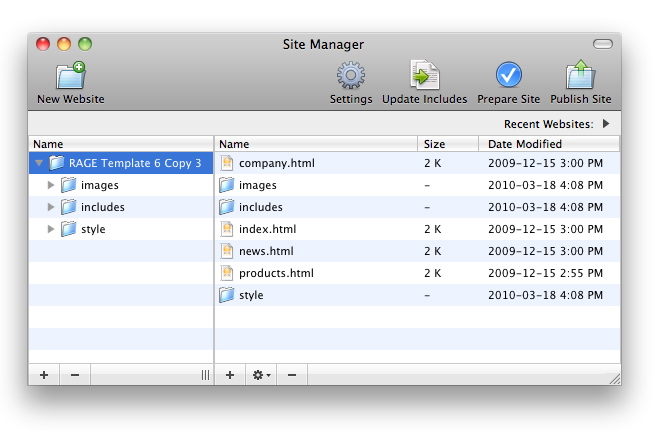Open the Settings gear in toolbar
This screenshot has height=438, width=659.
click(351, 76)
